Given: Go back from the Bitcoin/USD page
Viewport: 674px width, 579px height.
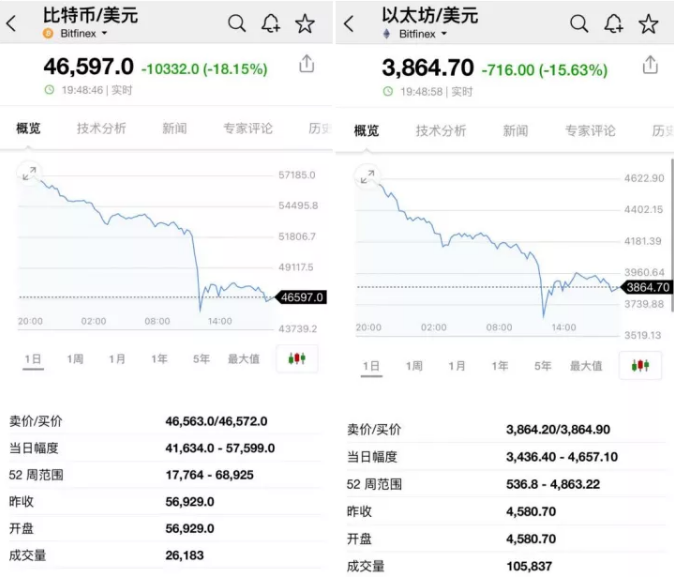Looking at the screenshot, I should pyautogui.click(x=11, y=24).
